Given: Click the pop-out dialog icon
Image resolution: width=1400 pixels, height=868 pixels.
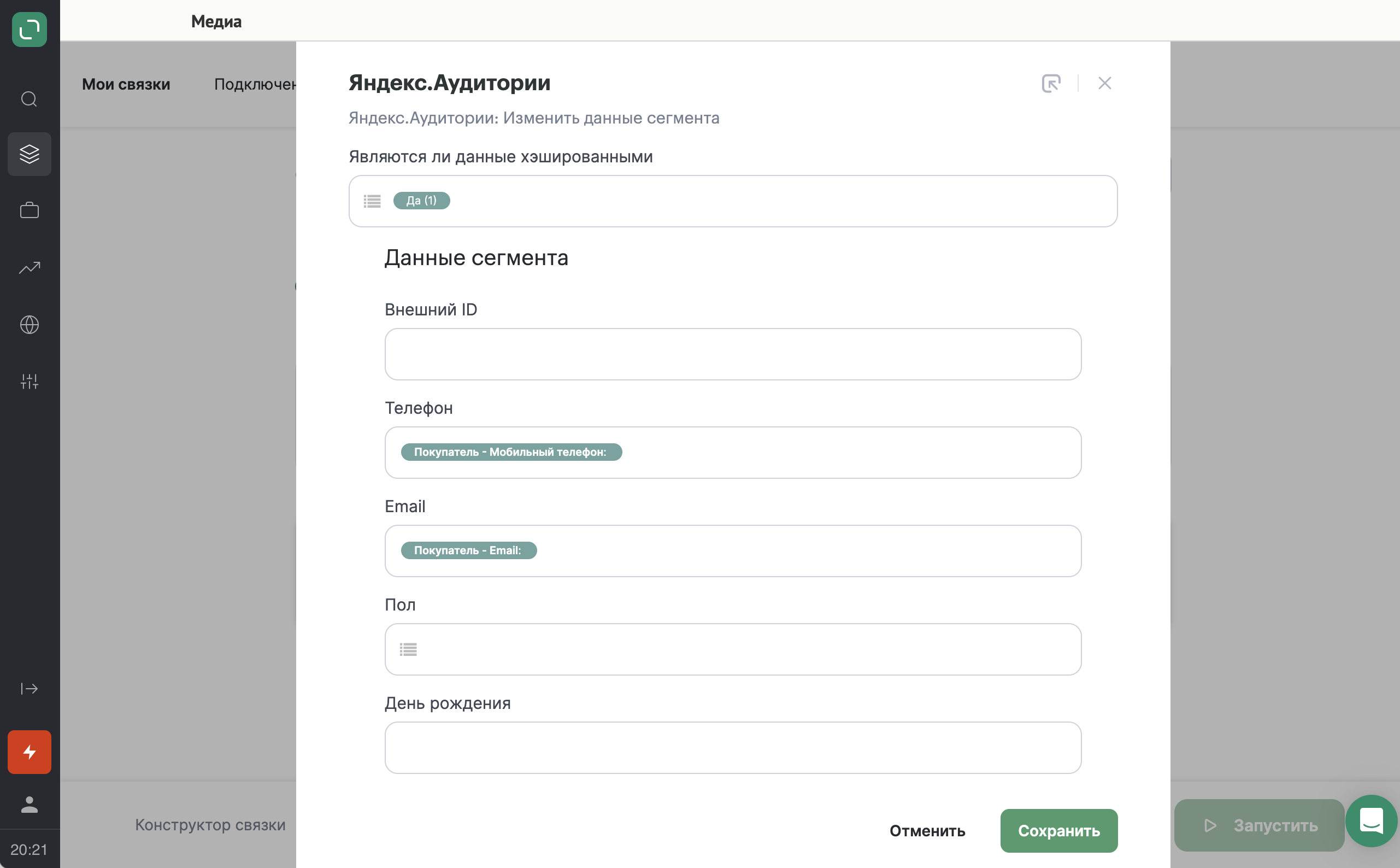Looking at the screenshot, I should click(1051, 83).
